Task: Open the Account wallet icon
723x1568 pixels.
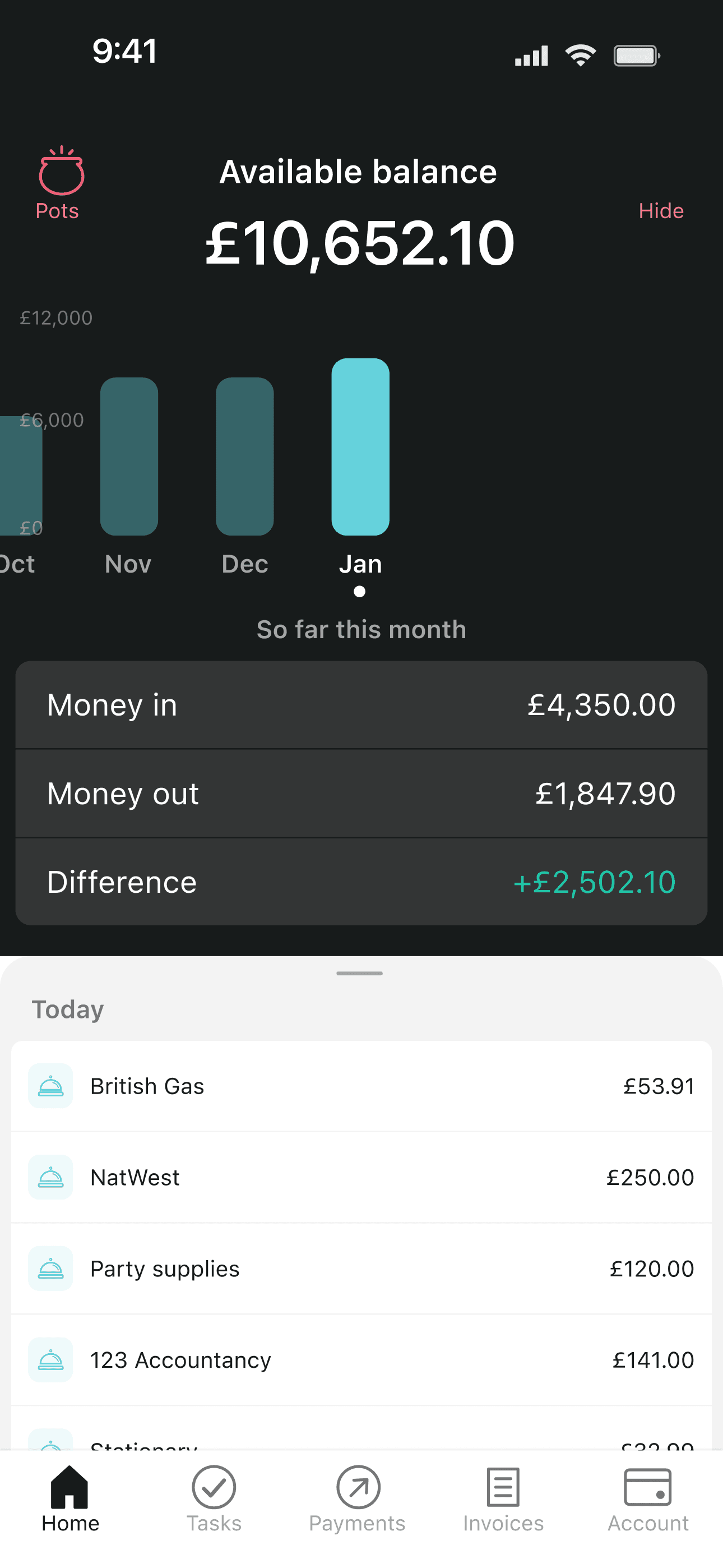Action: tap(647, 1487)
